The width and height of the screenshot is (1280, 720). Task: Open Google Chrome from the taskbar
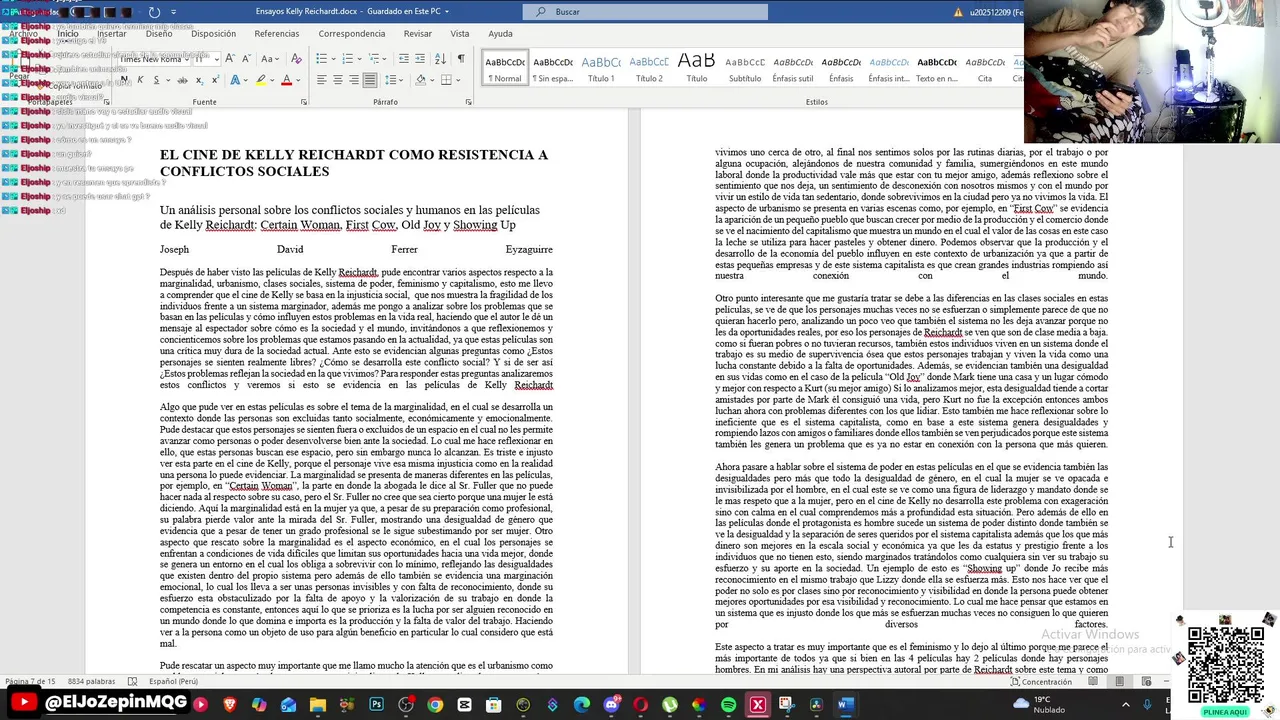tap(435, 705)
